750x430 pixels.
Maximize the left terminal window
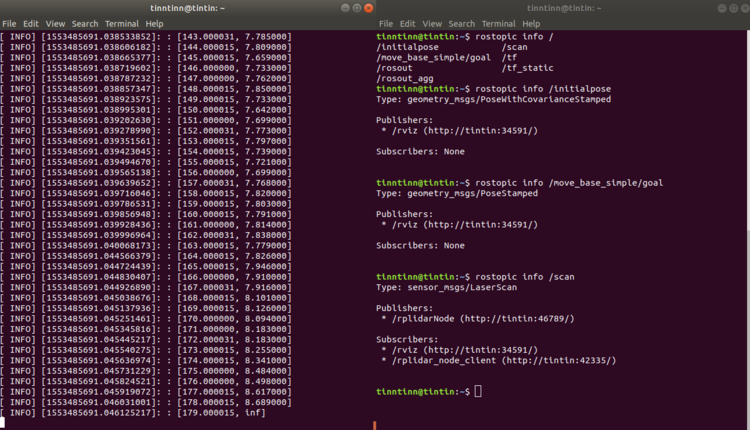pos(357,8)
